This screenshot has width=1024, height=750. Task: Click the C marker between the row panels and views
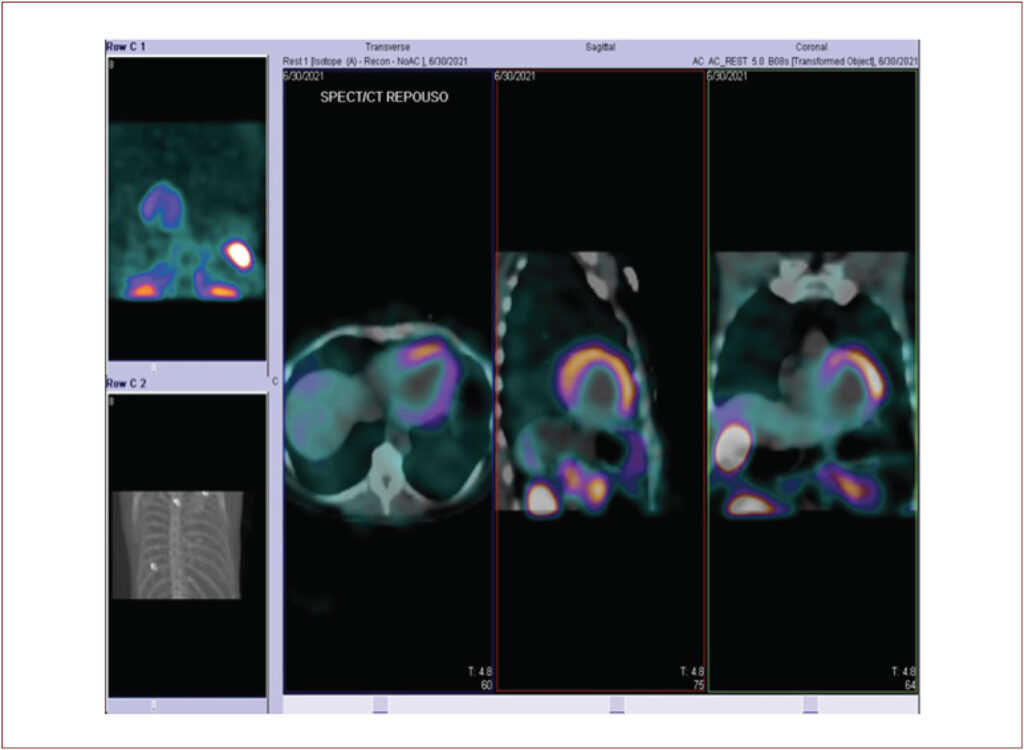(275, 382)
